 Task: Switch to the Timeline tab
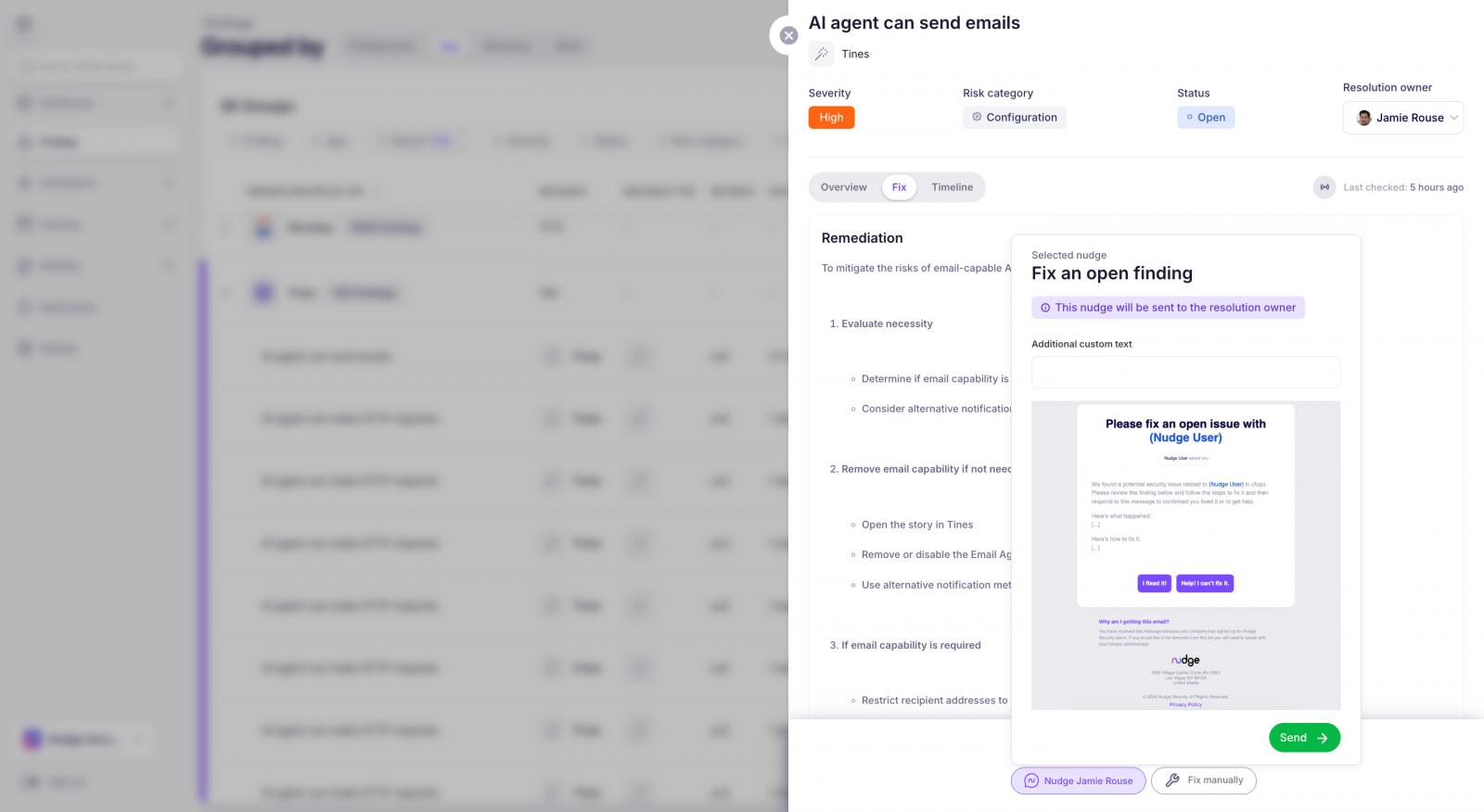(x=952, y=187)
